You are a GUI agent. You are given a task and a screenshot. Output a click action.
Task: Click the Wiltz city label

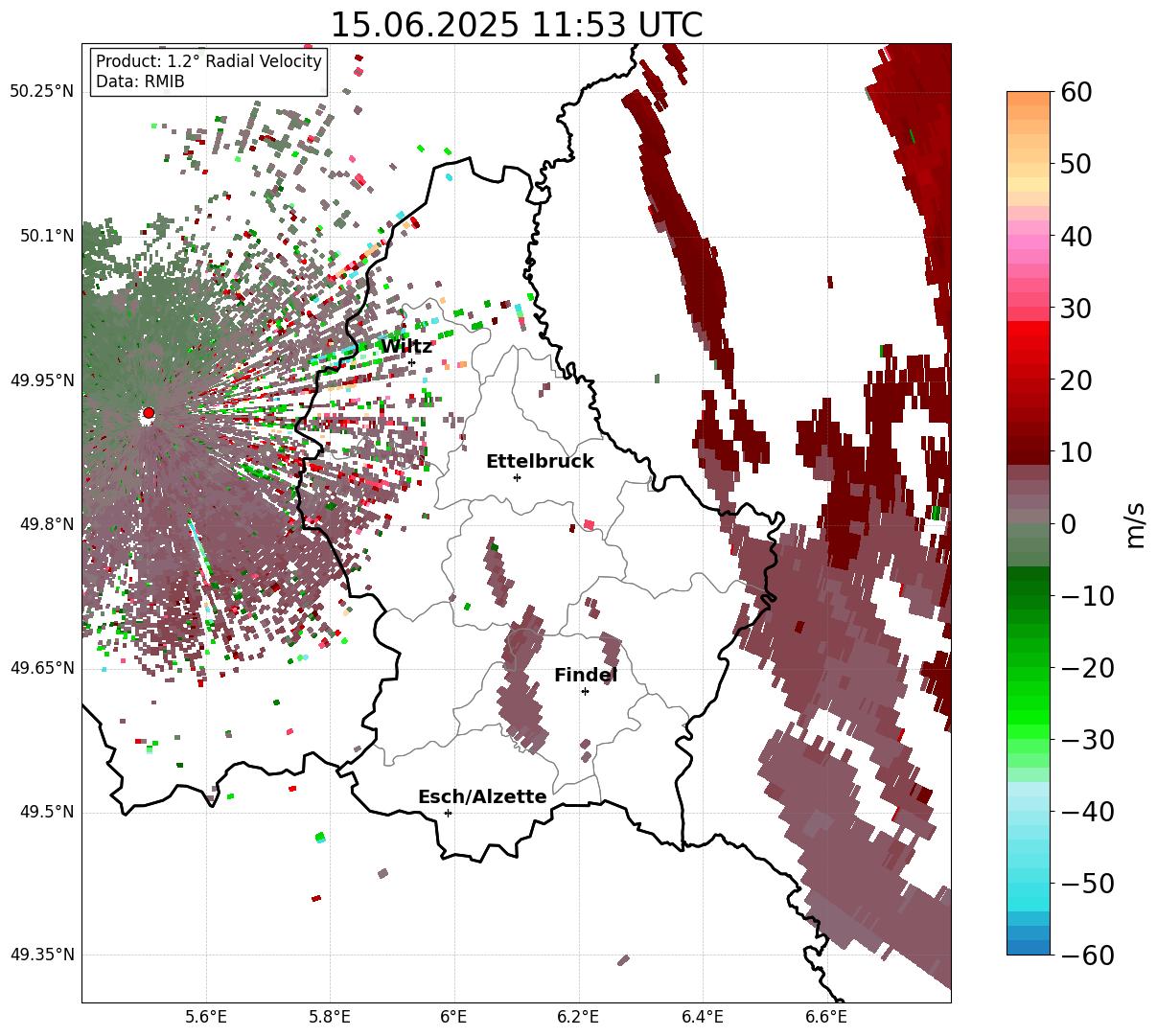click(x=406, y=347)
